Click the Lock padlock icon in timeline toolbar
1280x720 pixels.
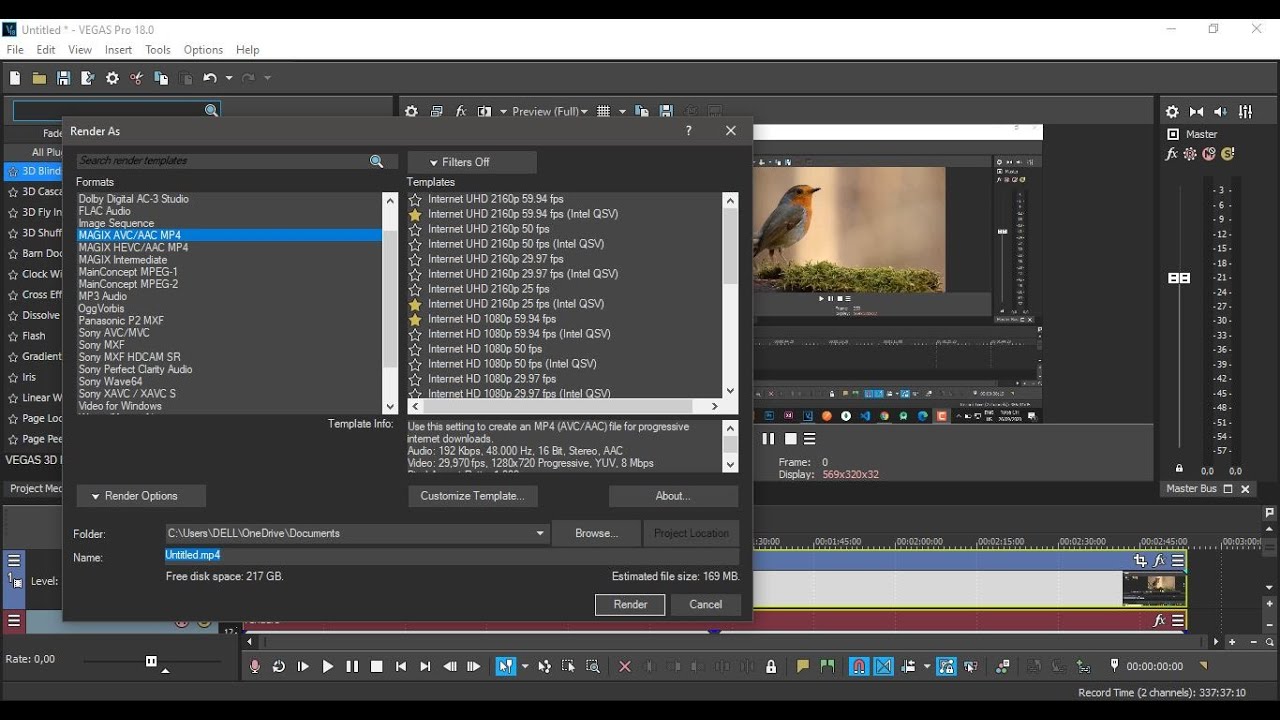771,666
